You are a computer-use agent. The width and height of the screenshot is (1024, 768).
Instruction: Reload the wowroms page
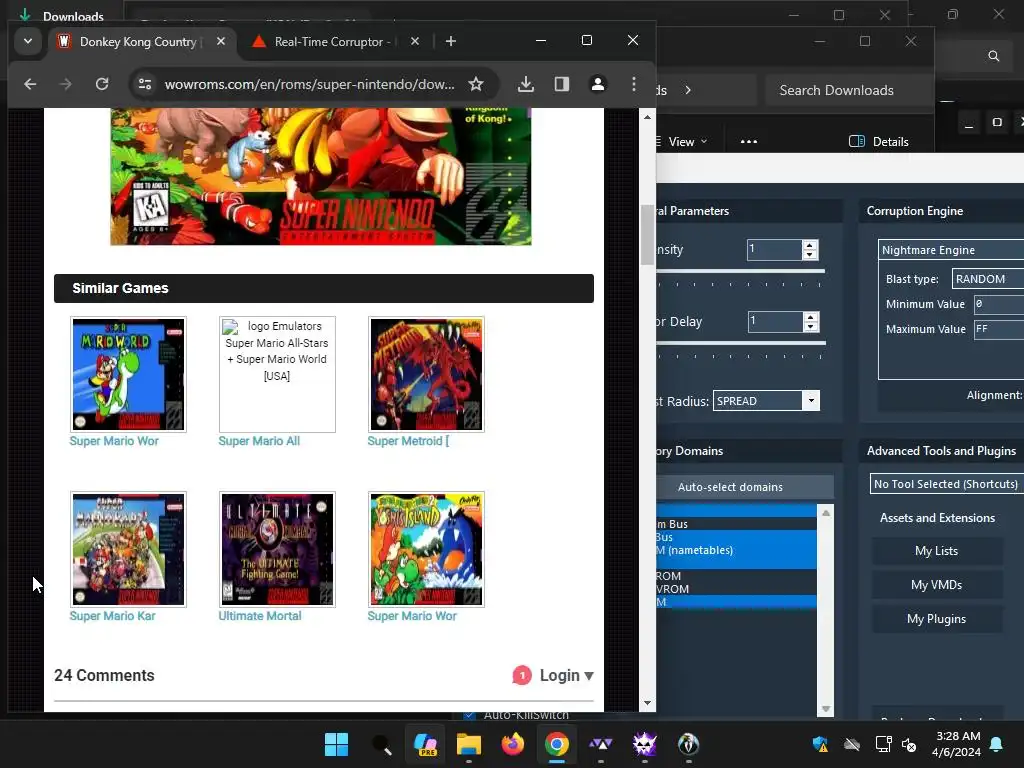click(102, 84)
